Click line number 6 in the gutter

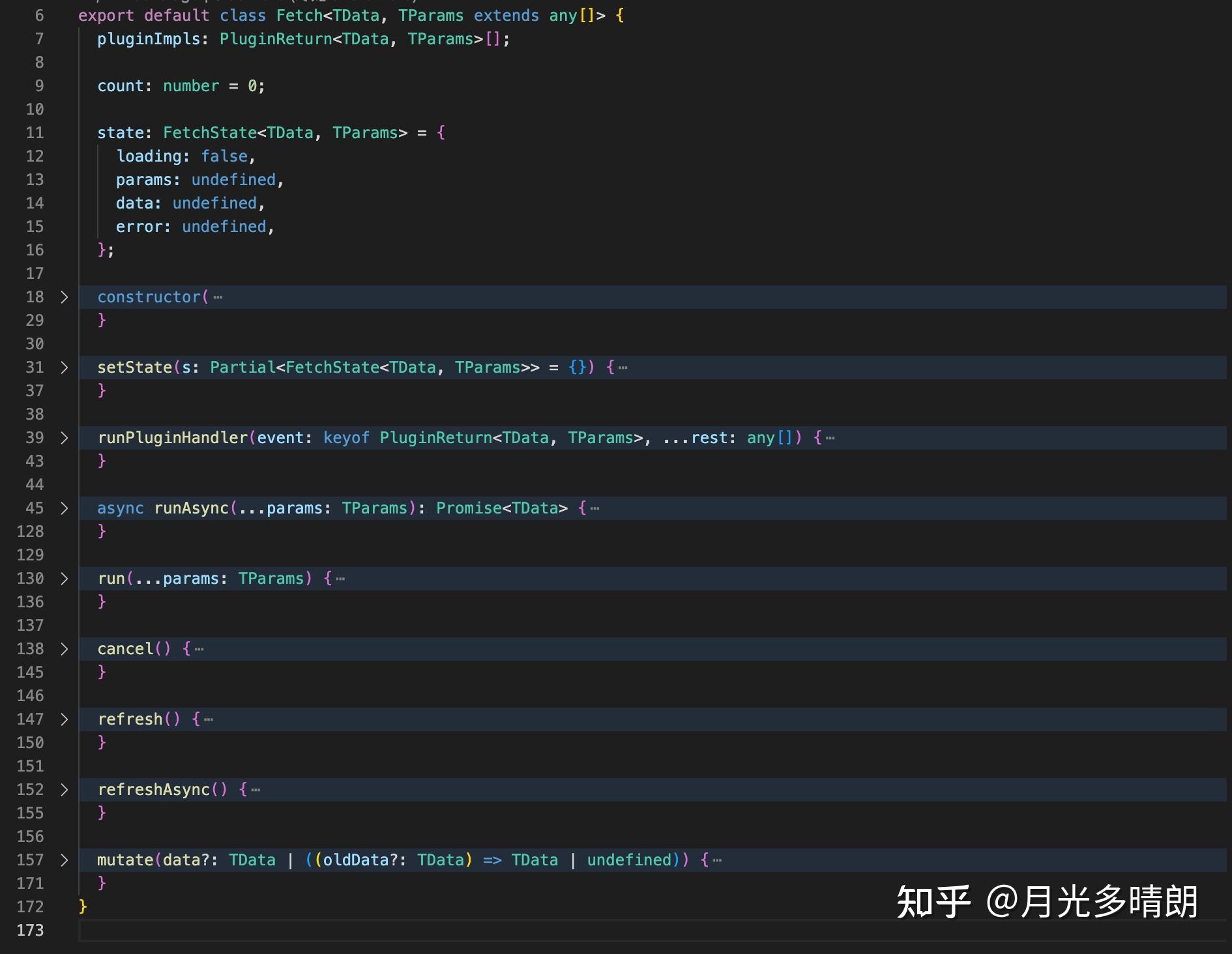point(38,16)
